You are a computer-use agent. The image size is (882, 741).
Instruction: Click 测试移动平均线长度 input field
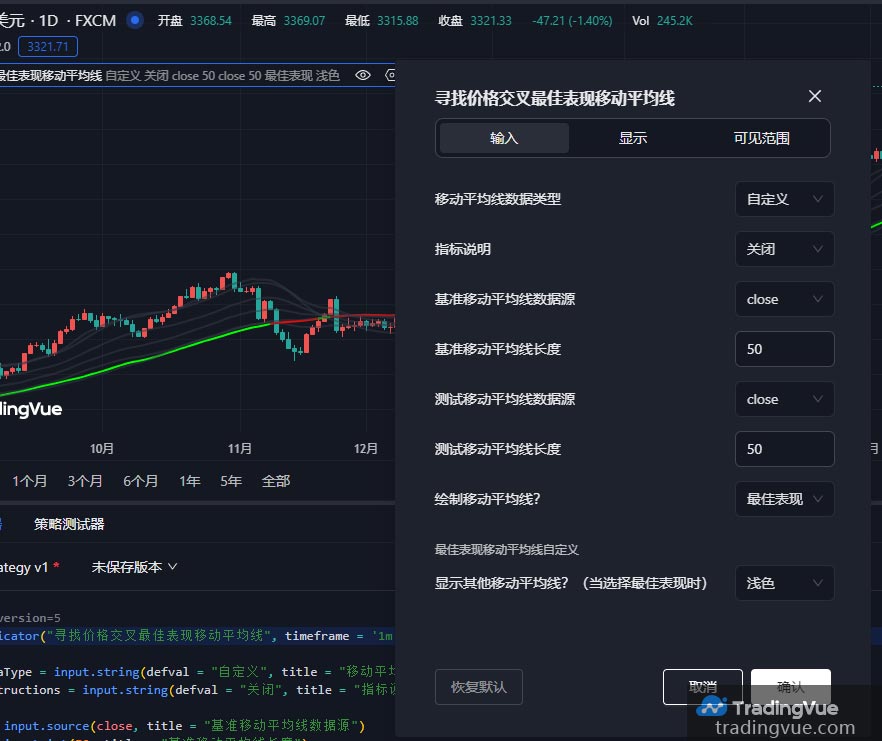(784, 449)
